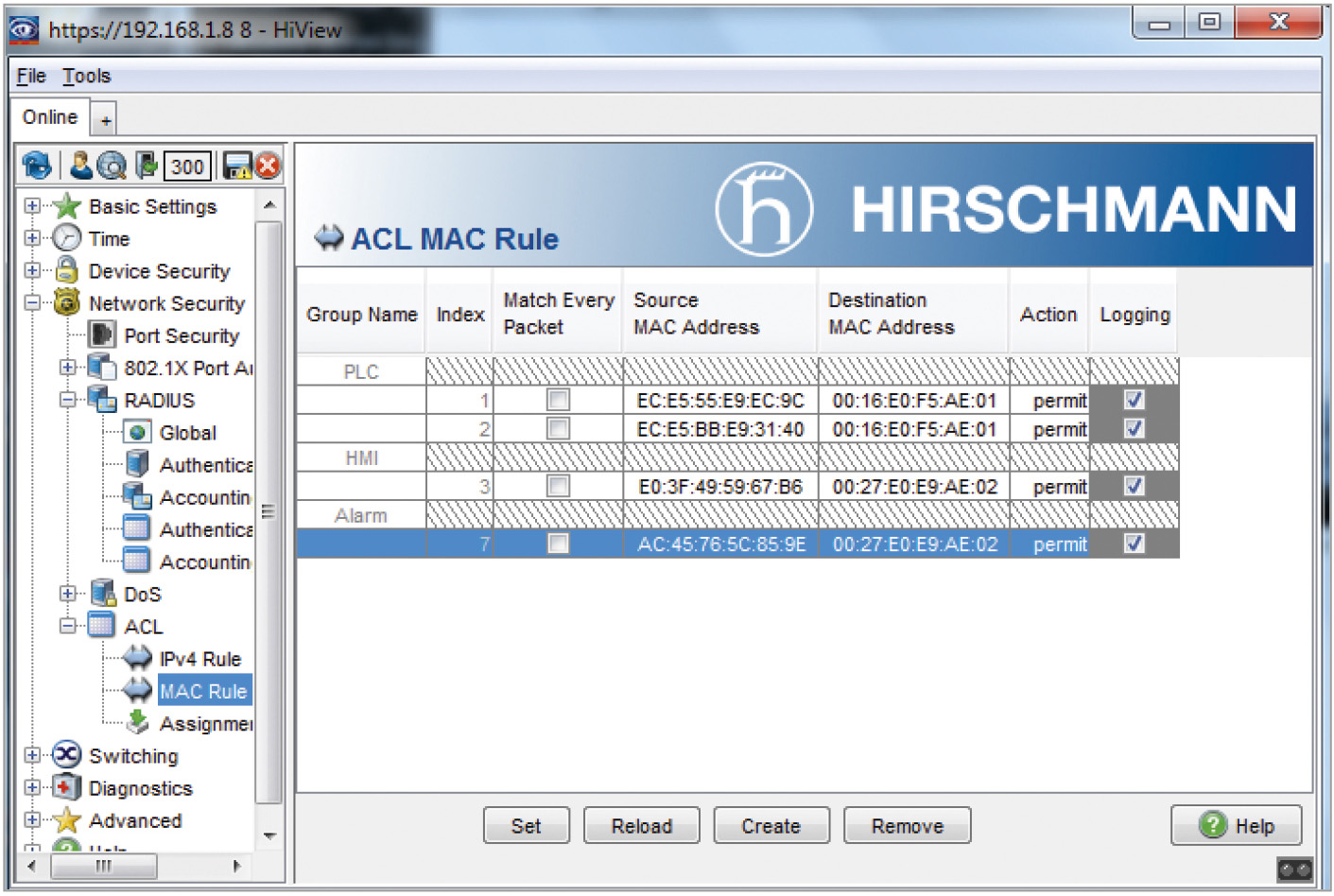Click the RADIUS tree icon
Screen dimensions: 1334x896
101,399
